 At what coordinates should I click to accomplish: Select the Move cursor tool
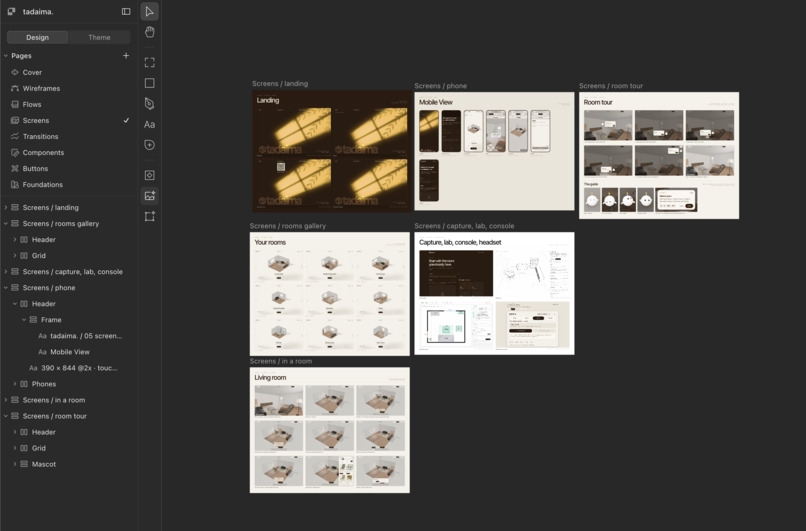(x=150, y=11)
